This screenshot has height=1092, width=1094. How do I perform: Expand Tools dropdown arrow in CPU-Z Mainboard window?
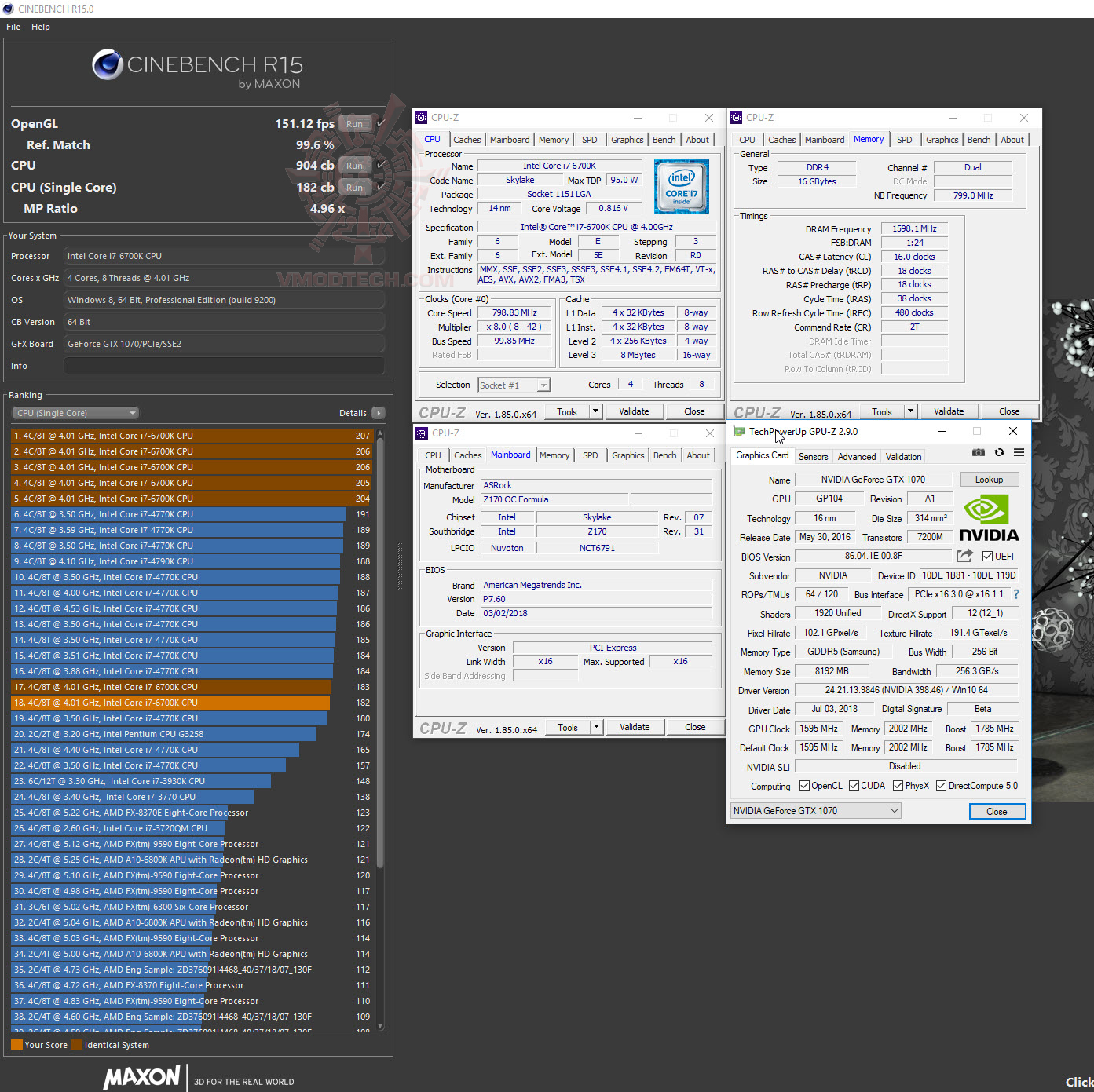pyautogui.click(x=596, y=727)
